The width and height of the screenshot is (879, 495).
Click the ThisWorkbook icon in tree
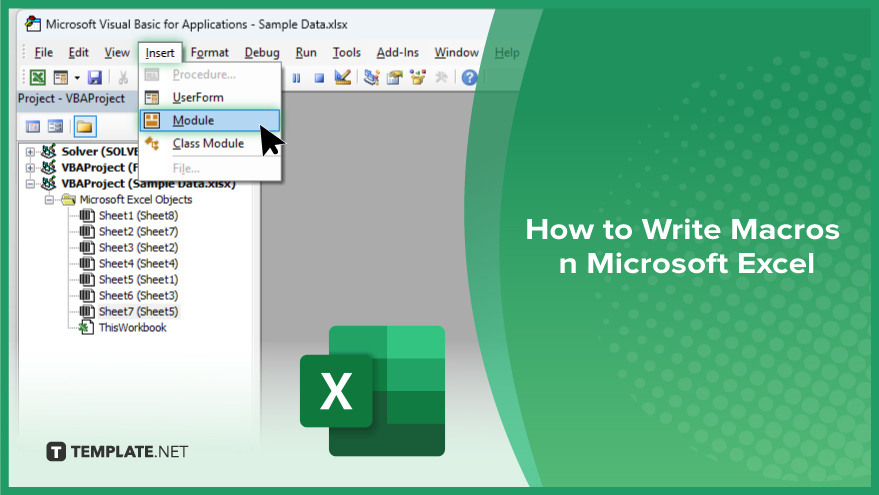click(x=86, y=327)
